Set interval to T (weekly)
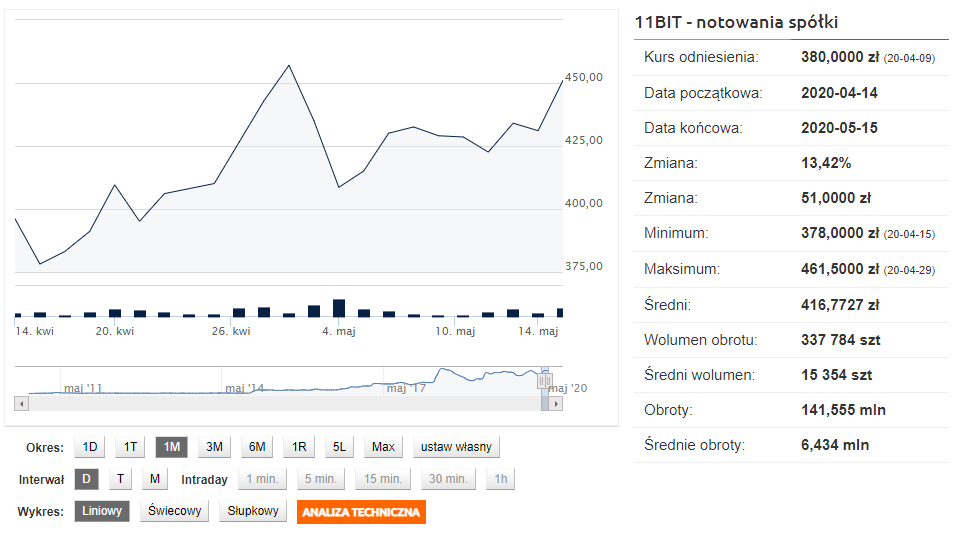Image resolution: width=961 pixels, height=541 pixels. 121,479
